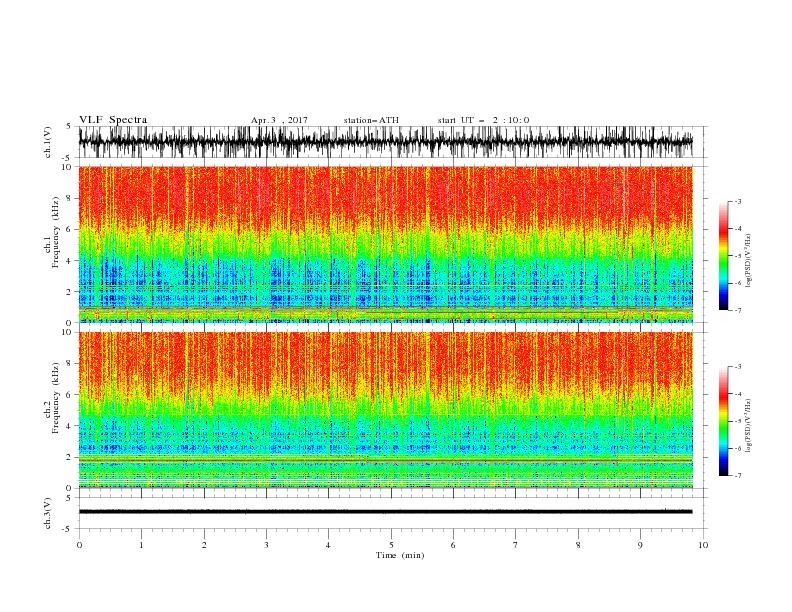The image size is (792, 612).
Task: Click the 'ch.1(V)' waveform axis label
Action: point(48,142)
